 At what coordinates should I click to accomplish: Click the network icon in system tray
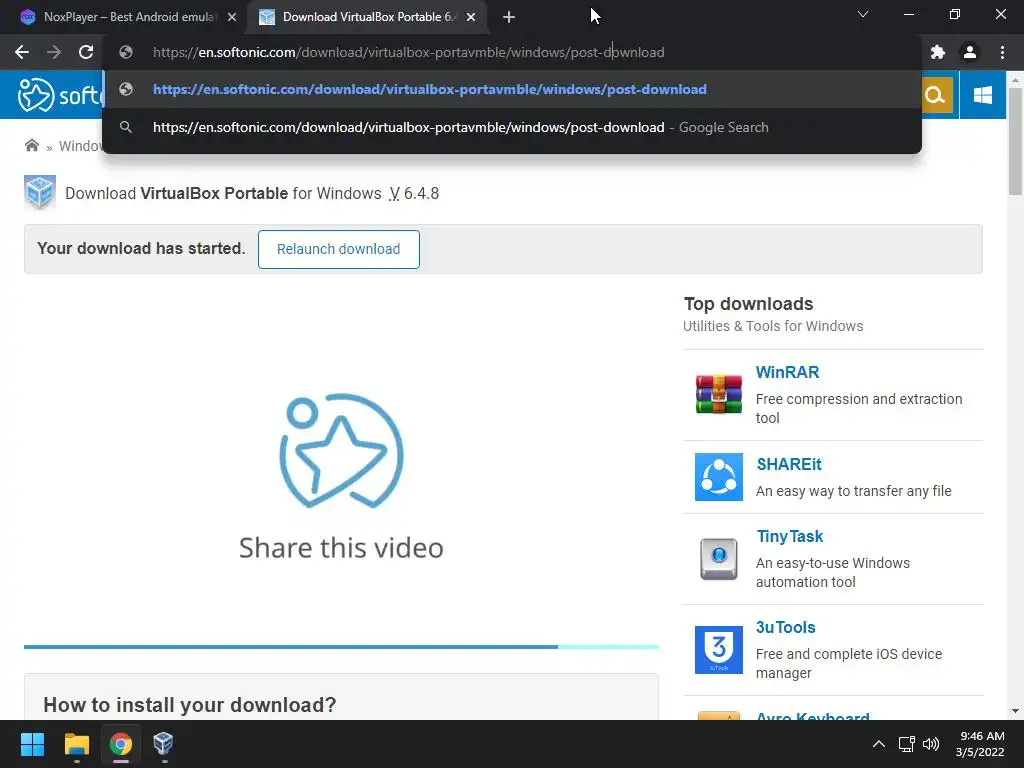[x=906, y=744]
